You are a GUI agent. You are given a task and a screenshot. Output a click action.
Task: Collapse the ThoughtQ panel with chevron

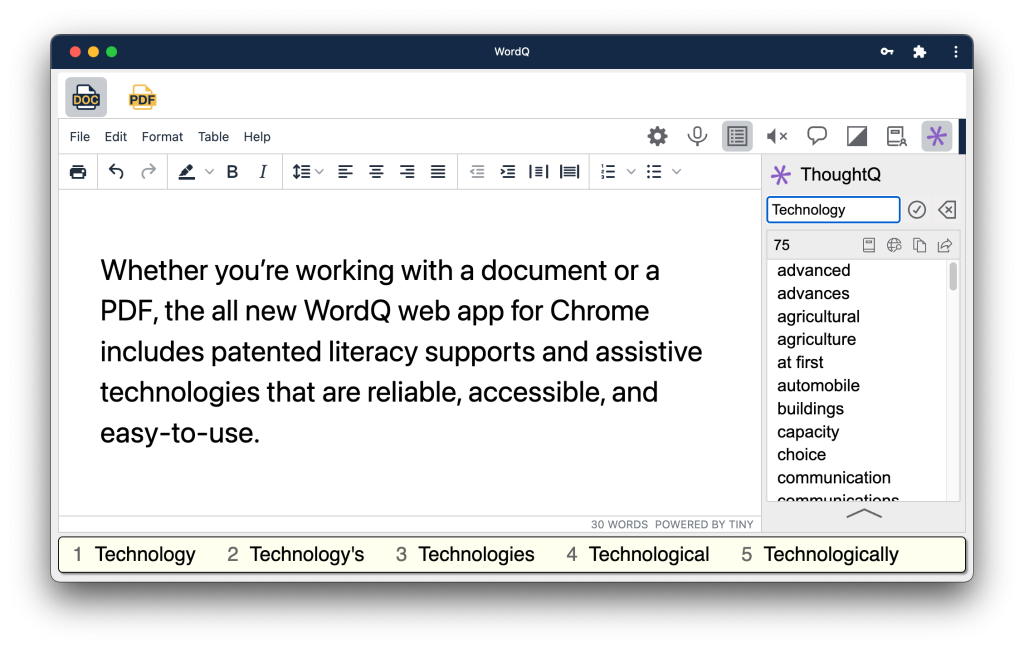click(863, 514)
